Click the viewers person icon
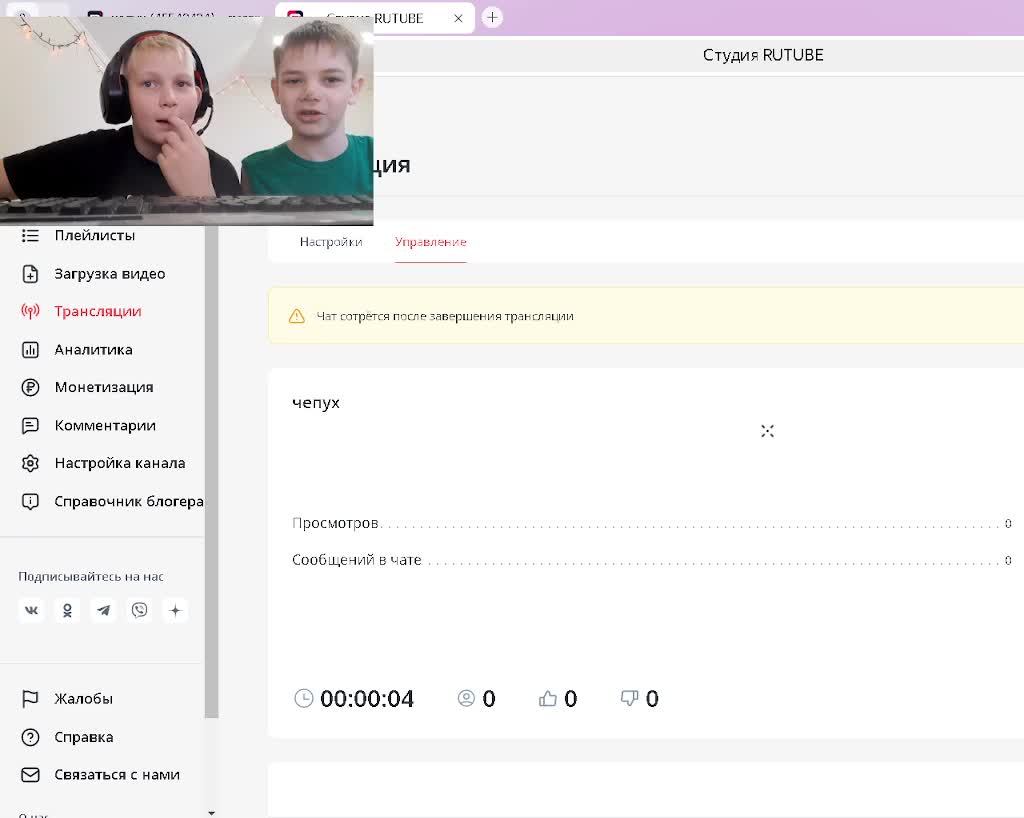 tap(466, 699)
